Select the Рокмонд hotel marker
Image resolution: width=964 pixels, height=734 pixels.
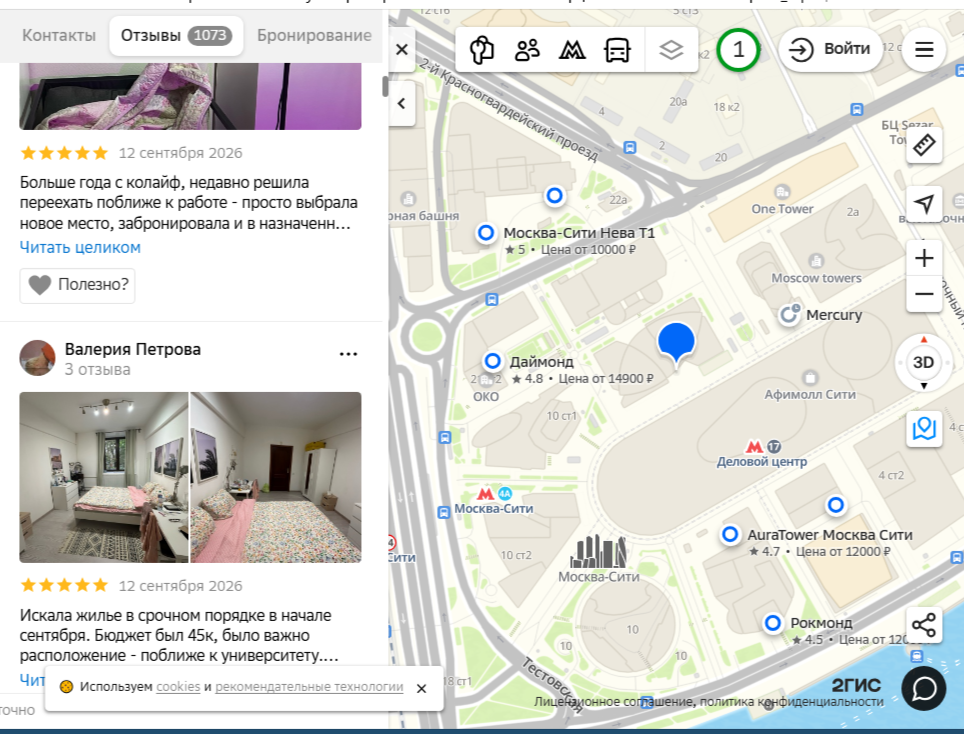click(x=773, y=623)
